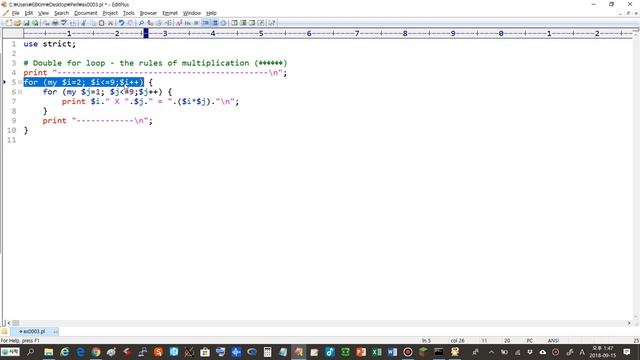Open the View menu
This screenshot has height=360, width=640.
click(43, 13)
